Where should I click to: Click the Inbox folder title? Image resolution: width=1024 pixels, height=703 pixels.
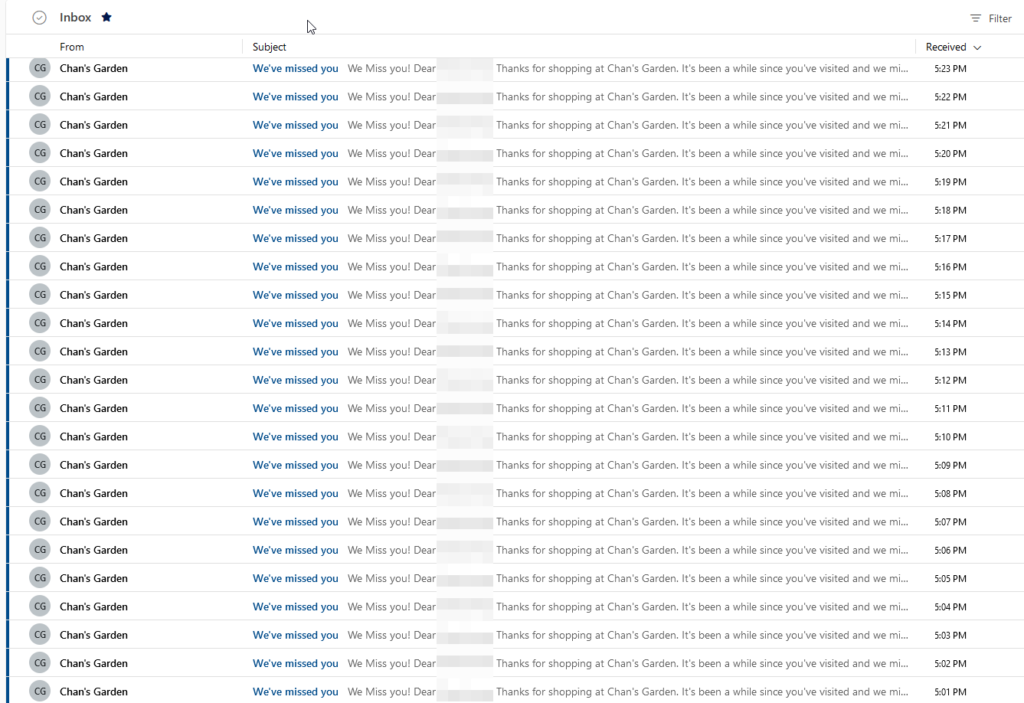pyautogui.click(x=75, y=18)
